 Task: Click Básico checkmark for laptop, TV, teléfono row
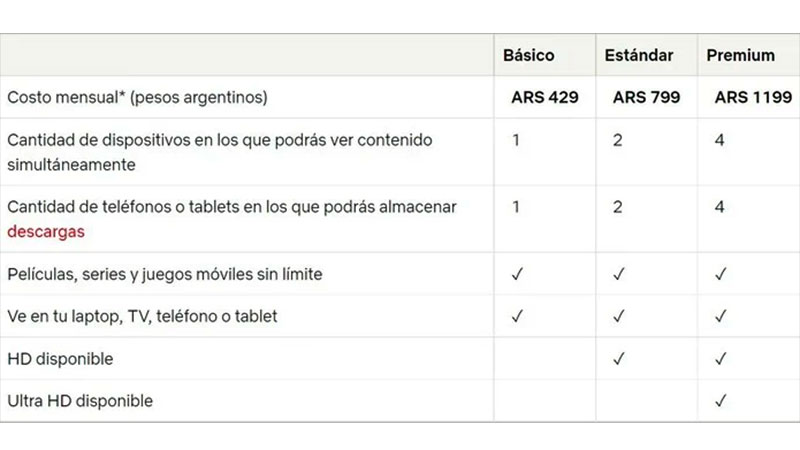click(x=517, y=316)
